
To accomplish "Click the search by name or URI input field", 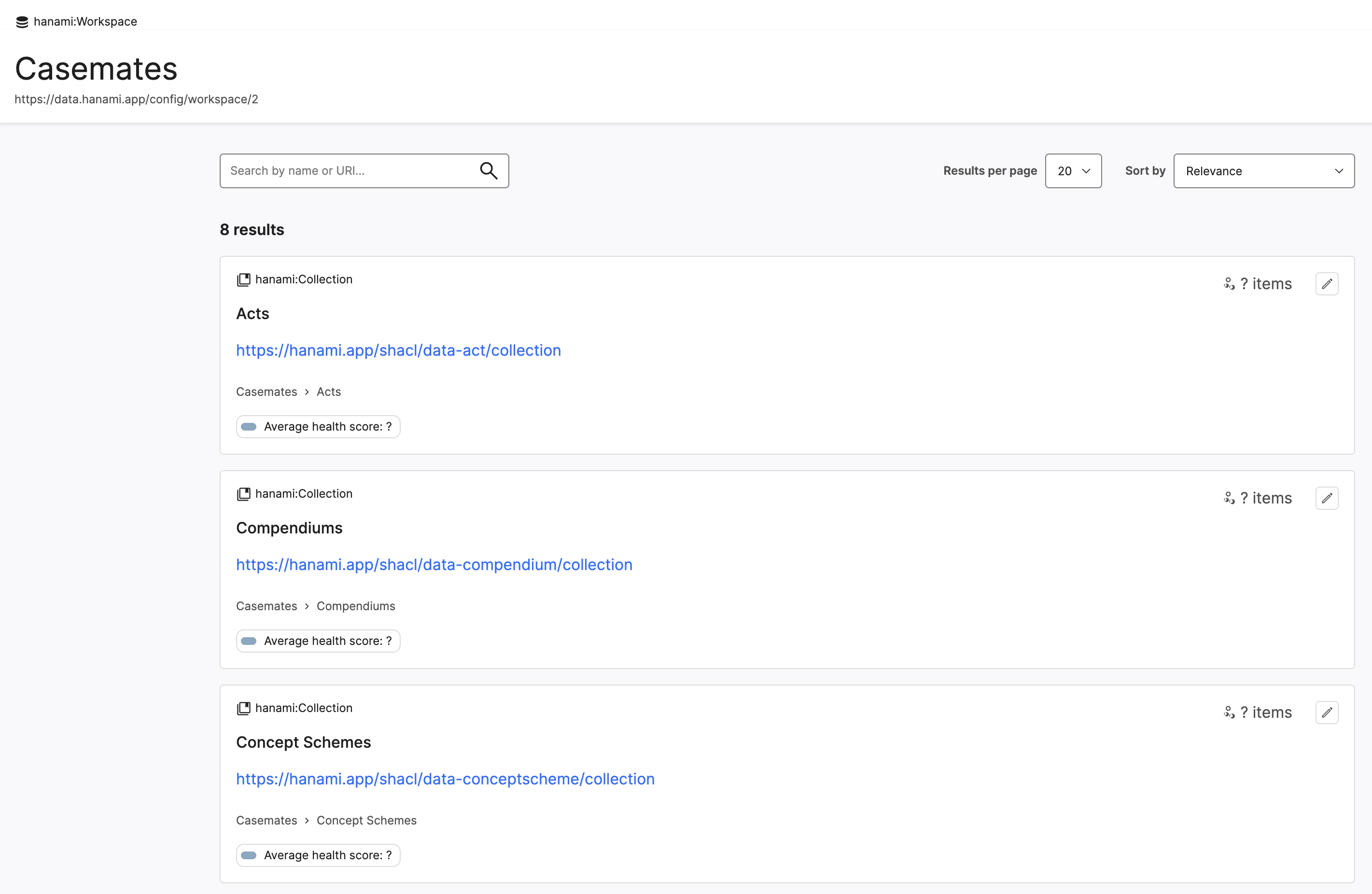I will pyautogui.click(x=364, y=171).
